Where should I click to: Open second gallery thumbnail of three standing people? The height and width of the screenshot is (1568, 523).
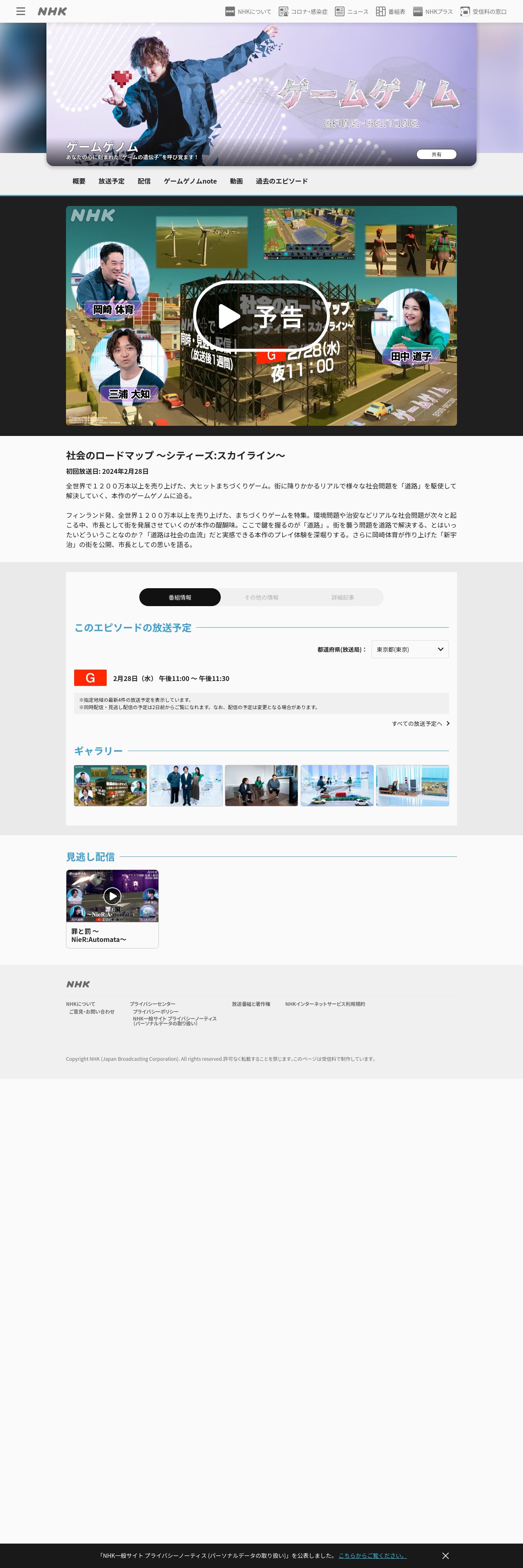pos(186,785)
